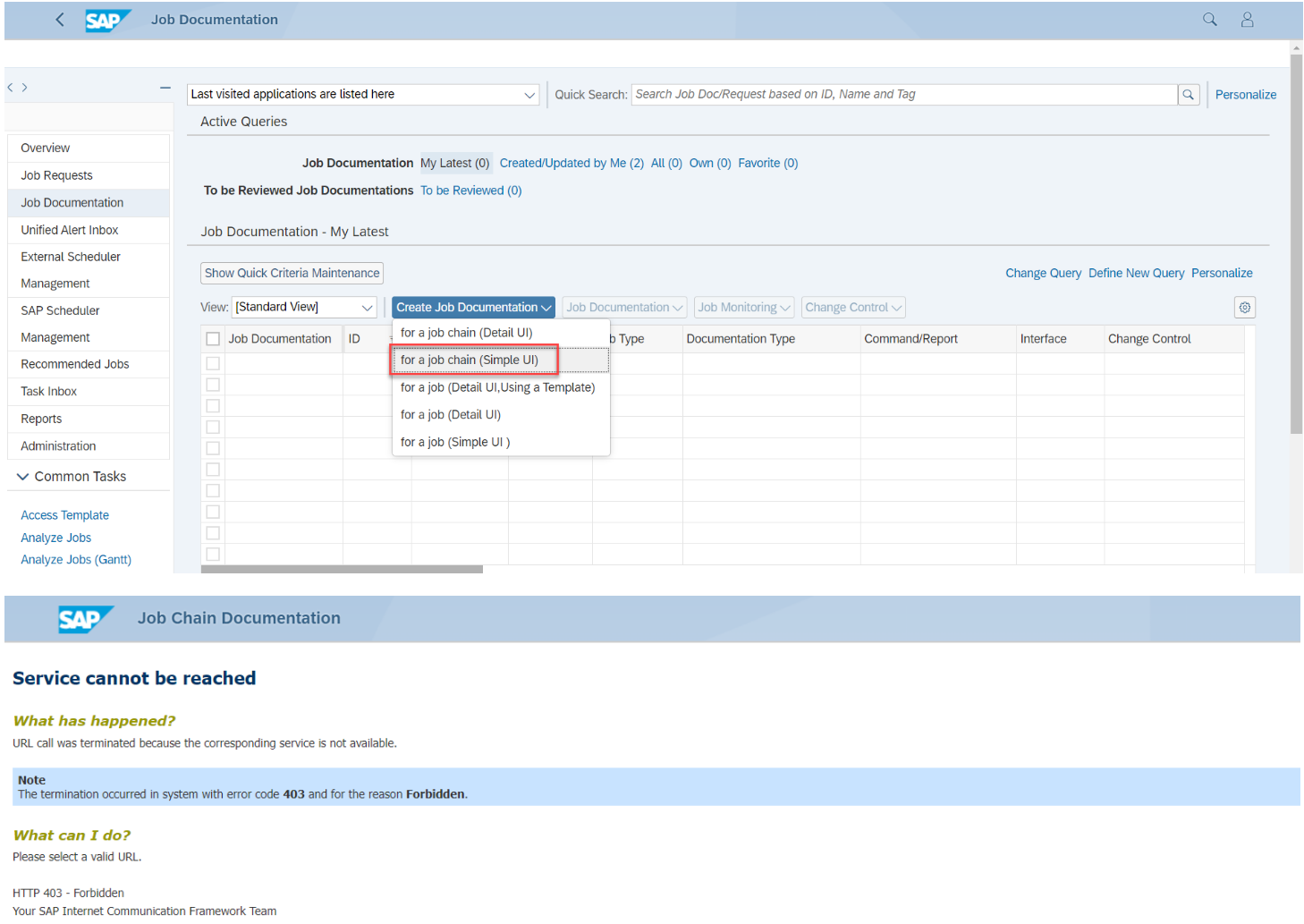This screenshot has height=924, width=1304.
Task: Open the Job Monitoring dropdown
Action: [x=744, y=308]
